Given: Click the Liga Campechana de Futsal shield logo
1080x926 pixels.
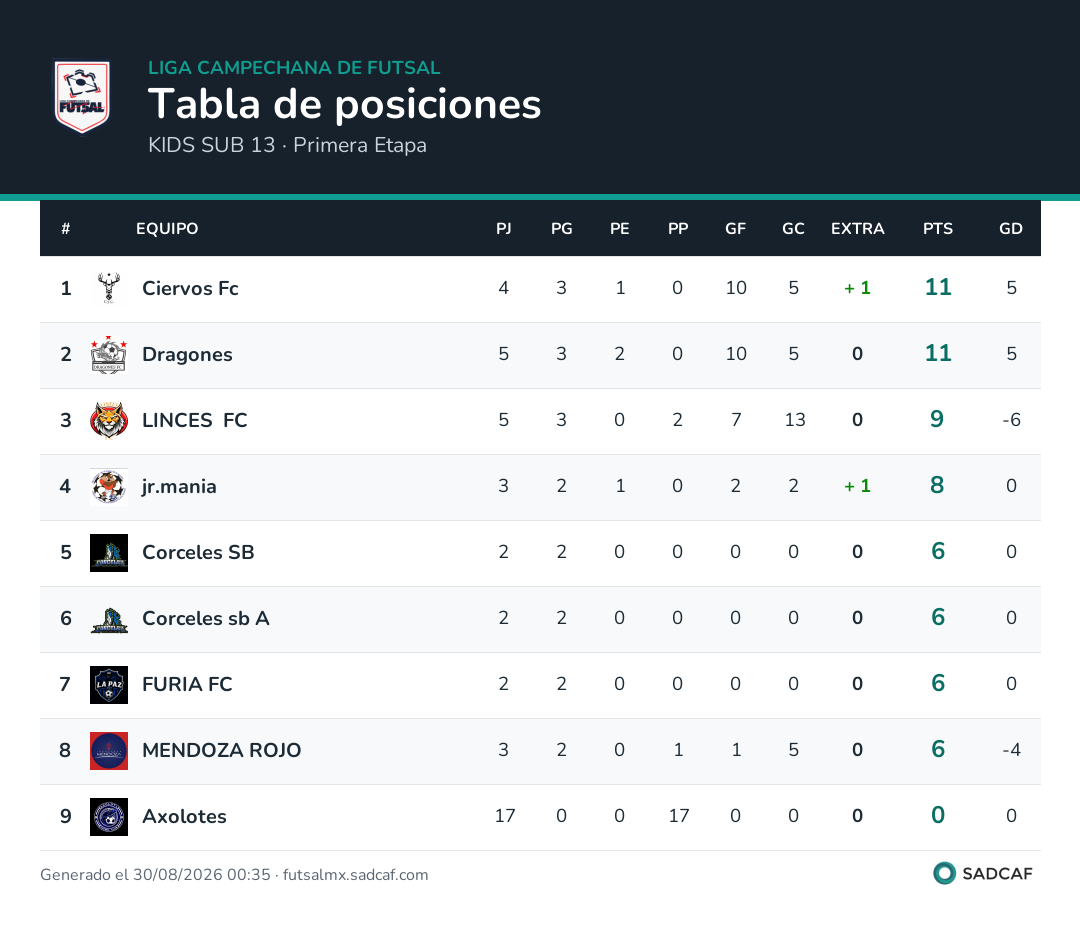Looking at the screenshot, I should tap(82, 96).
